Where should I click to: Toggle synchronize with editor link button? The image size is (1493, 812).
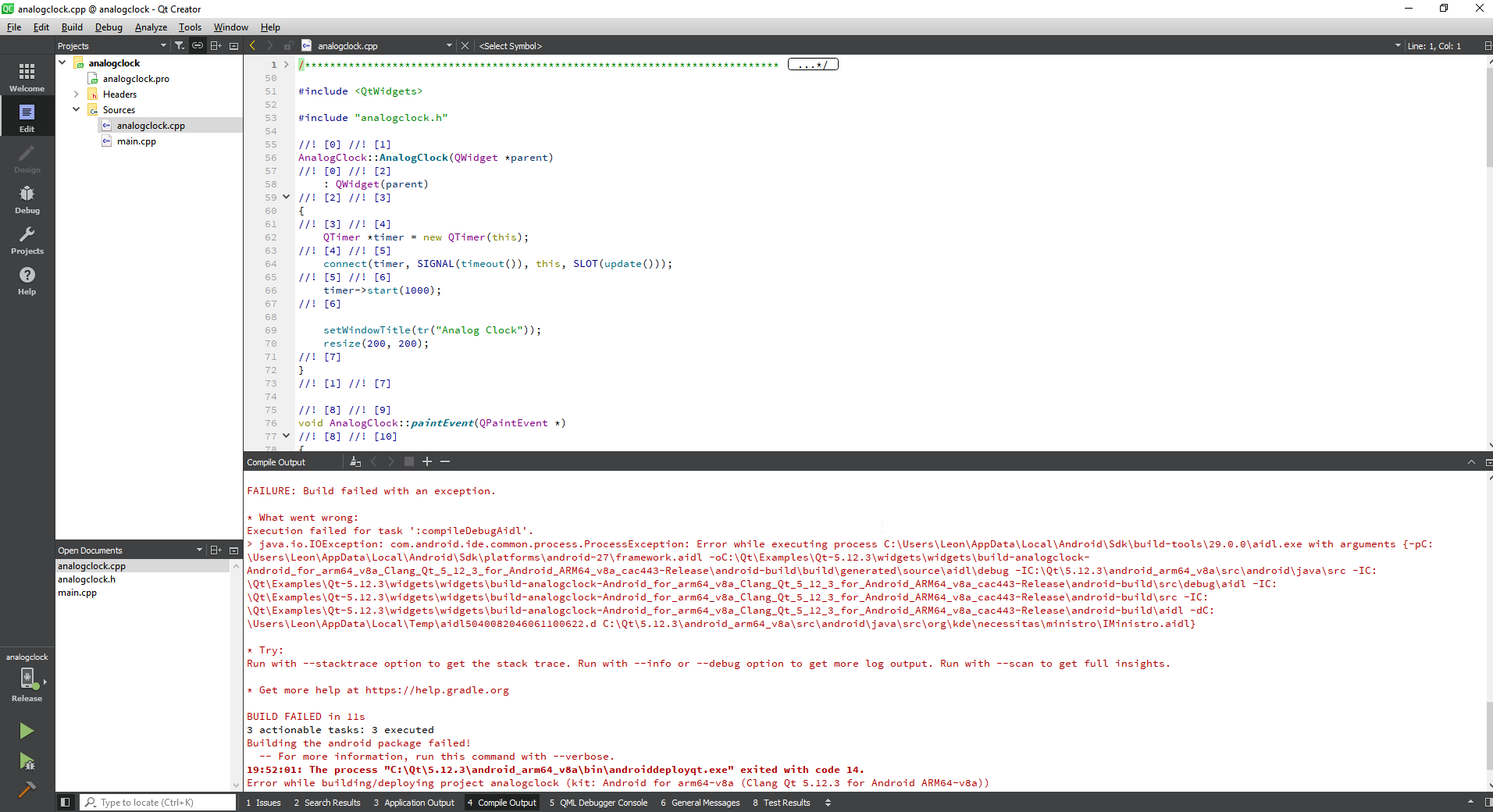tap(198, 46)
